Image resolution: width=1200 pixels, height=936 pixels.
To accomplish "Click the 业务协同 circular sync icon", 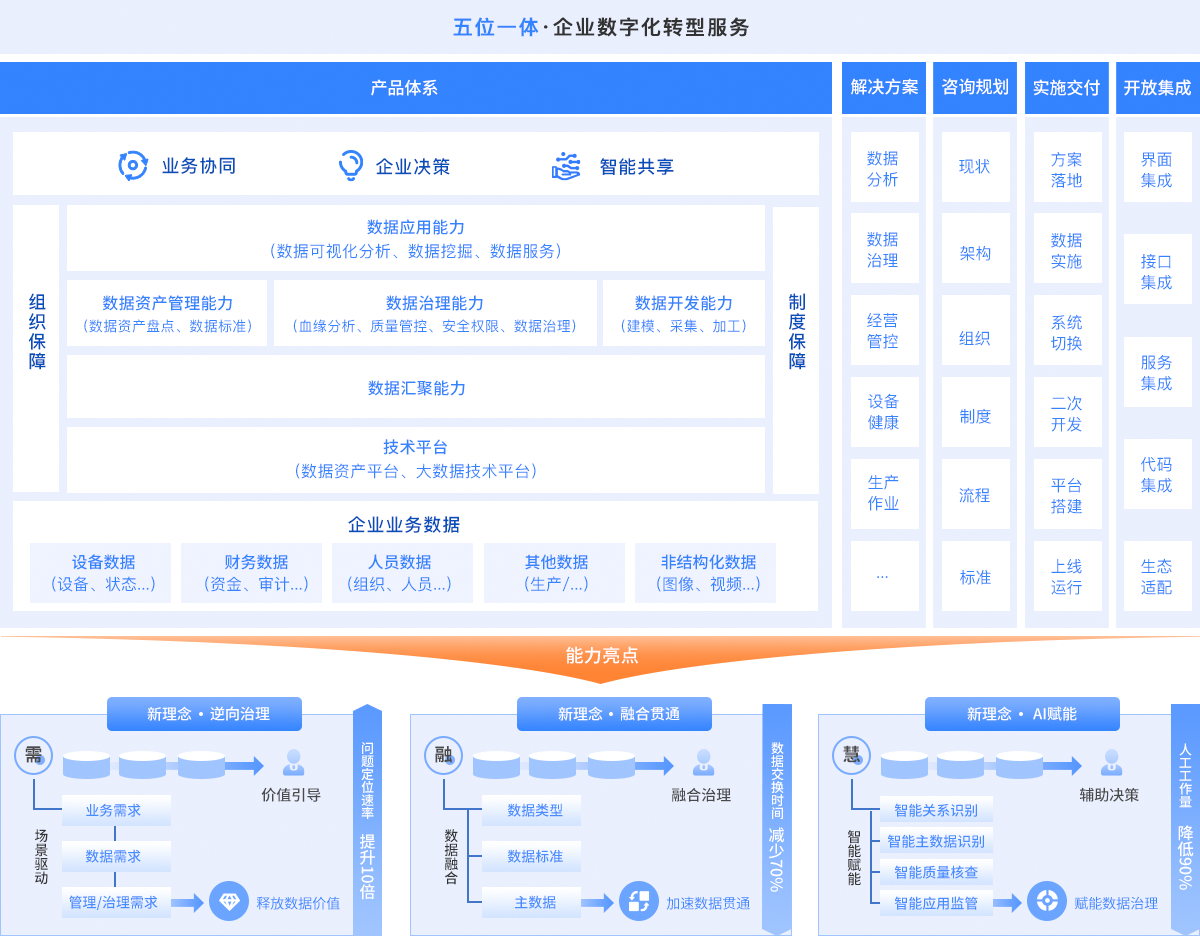I will [x=133, y=166].
